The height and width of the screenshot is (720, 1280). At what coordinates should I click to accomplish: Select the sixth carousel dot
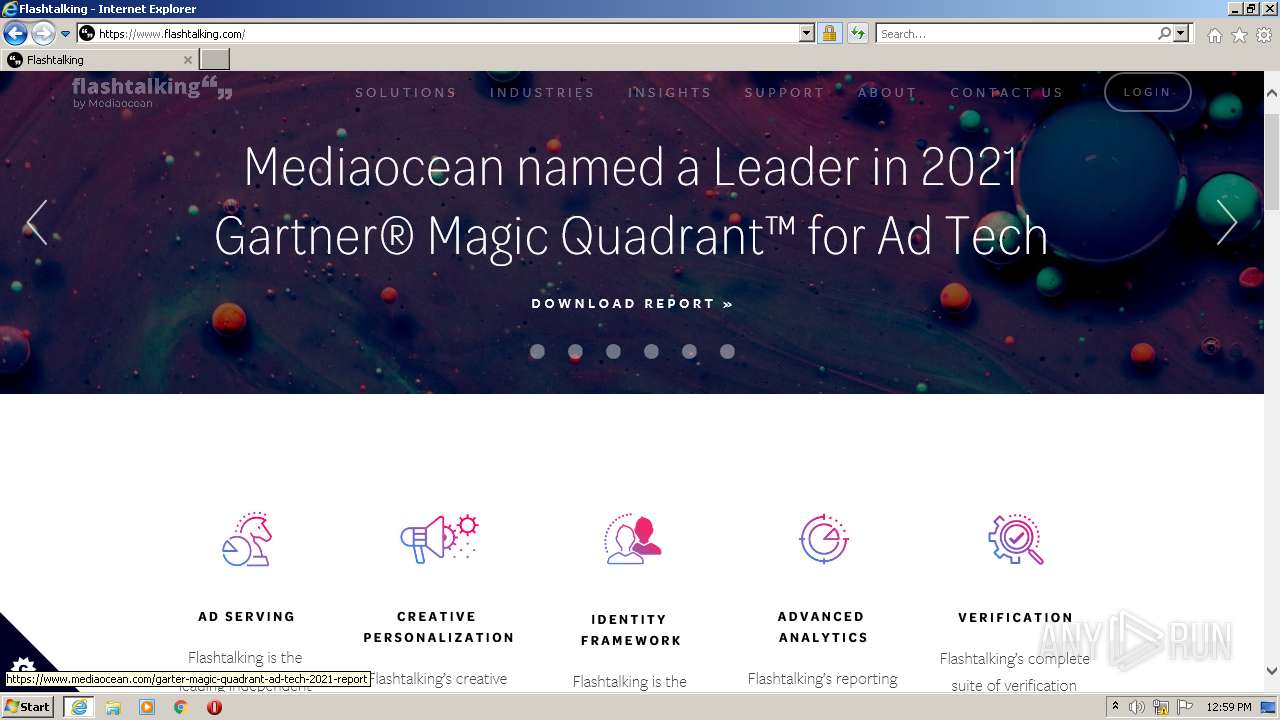727,351
